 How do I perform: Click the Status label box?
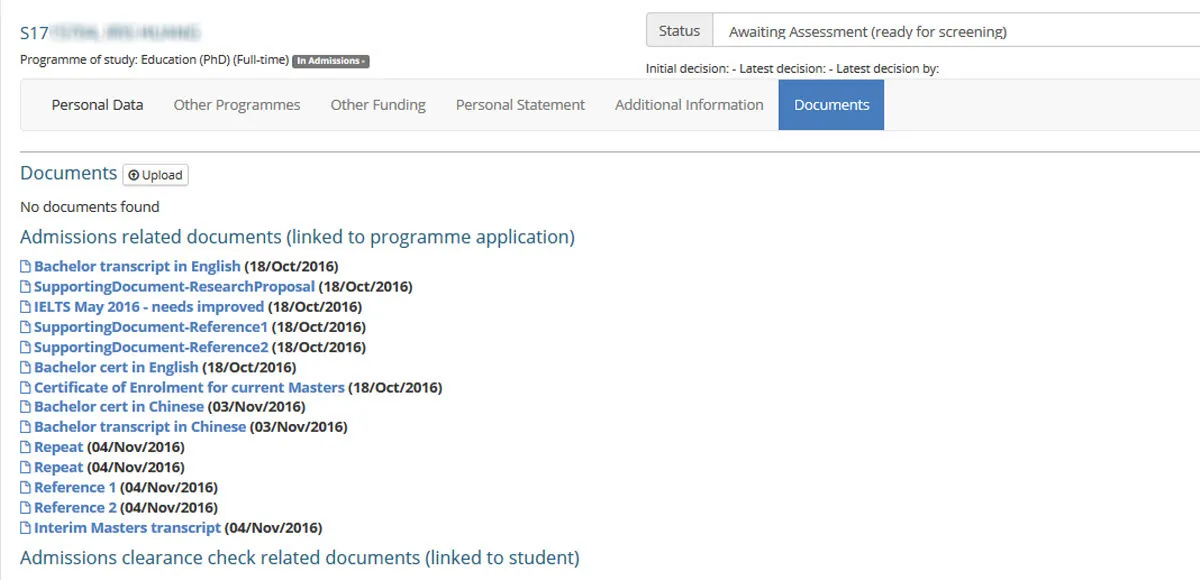[x=679, y=30]
